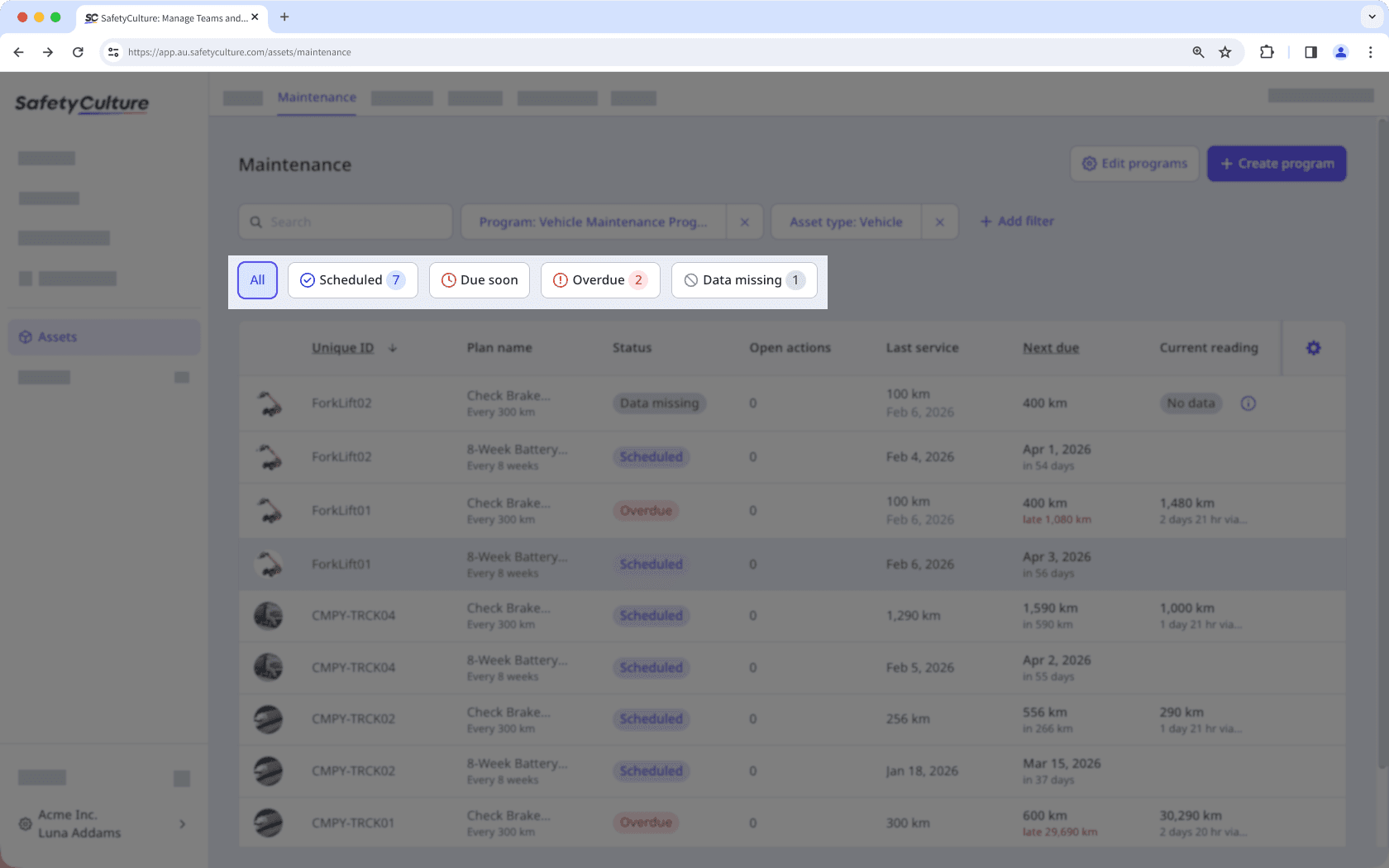Viewport: 1389px width, 868px height.
Task: Open the table column settings gear
Action: 1313,348
